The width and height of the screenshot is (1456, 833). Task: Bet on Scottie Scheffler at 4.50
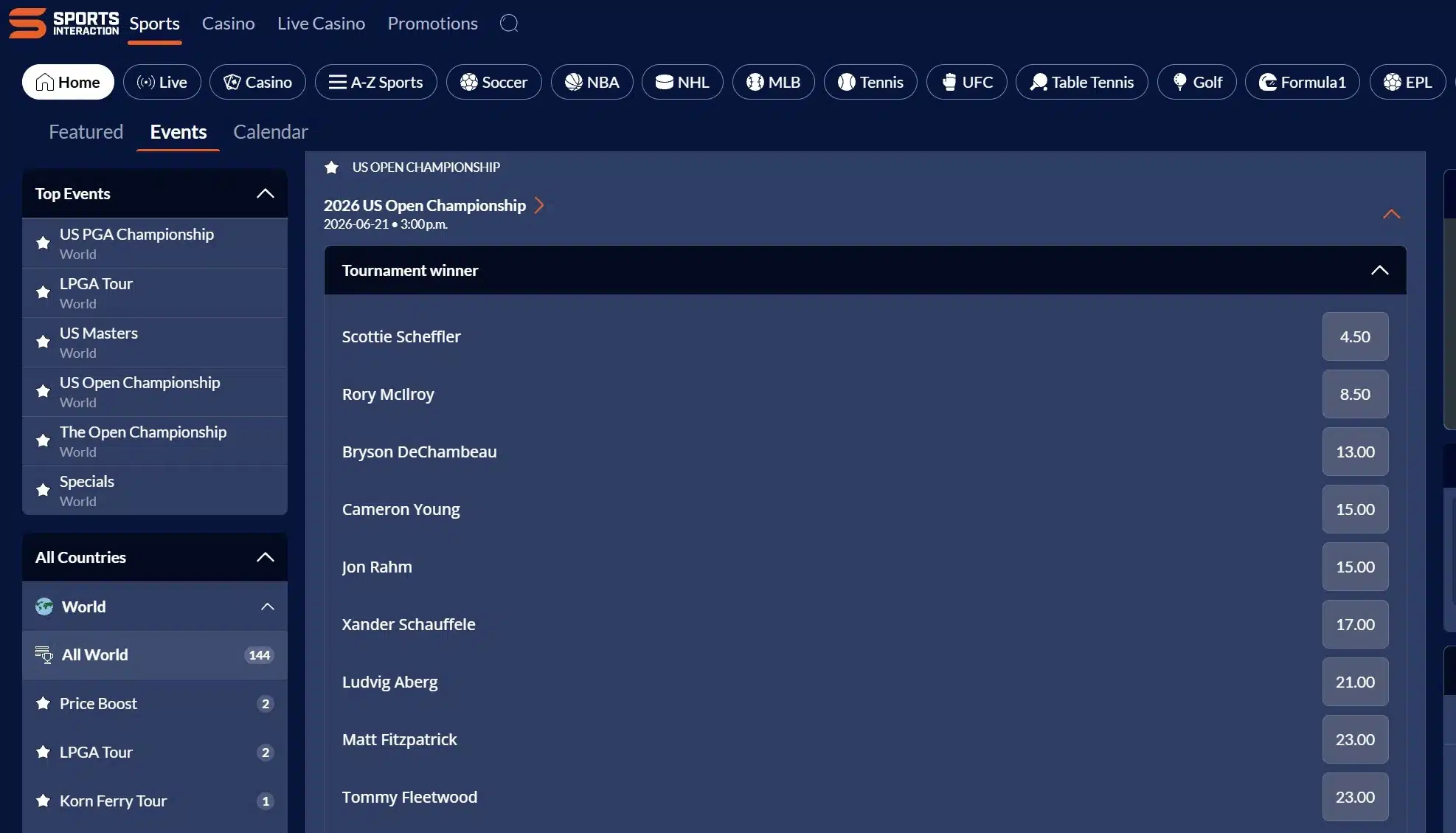(1355, 336)
